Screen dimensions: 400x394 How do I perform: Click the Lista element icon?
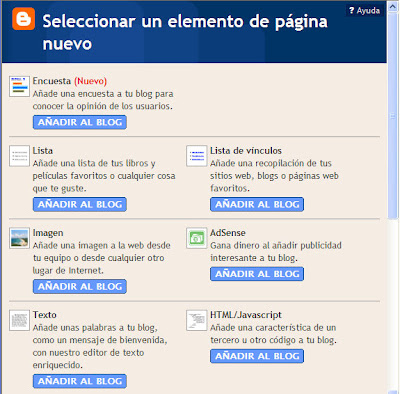(19, 156)
